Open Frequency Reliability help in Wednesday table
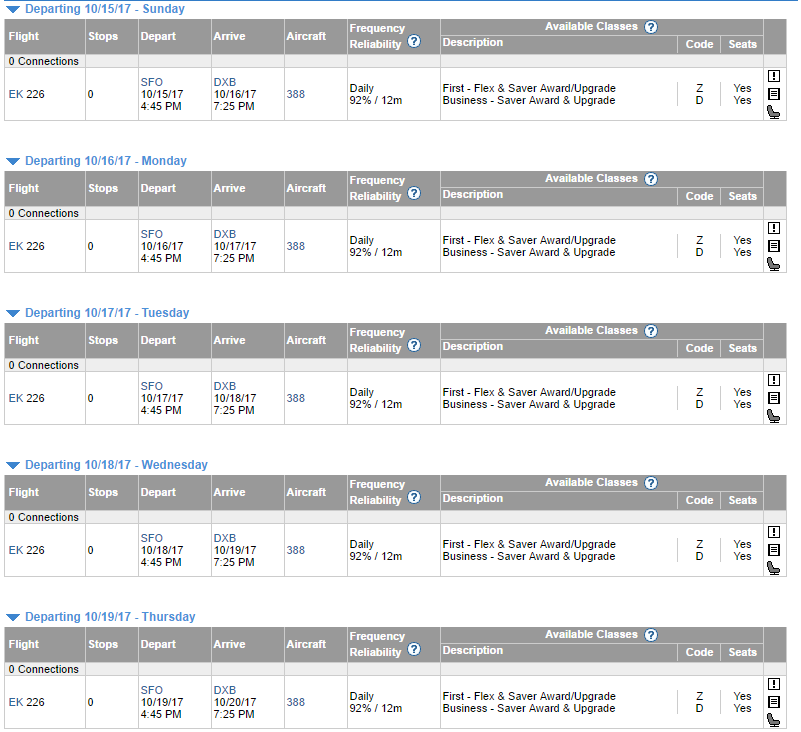 (414, 498)
